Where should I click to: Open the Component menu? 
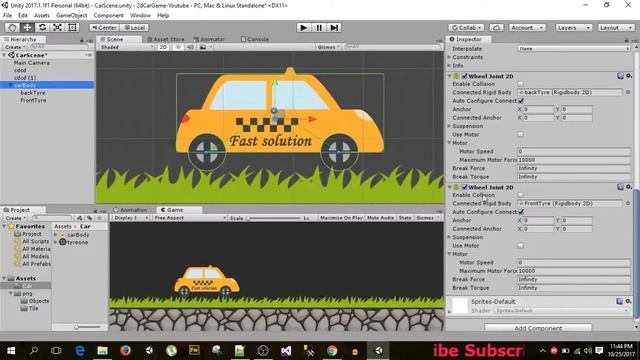(109, 15)
